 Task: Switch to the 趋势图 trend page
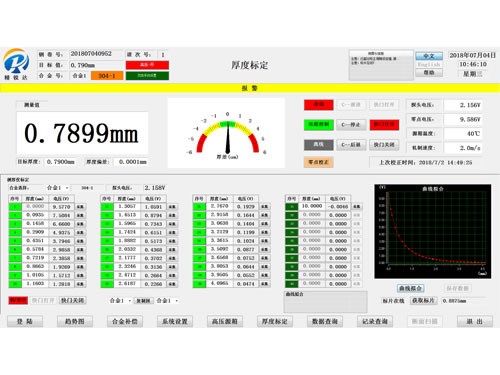(x=75, y=321)
